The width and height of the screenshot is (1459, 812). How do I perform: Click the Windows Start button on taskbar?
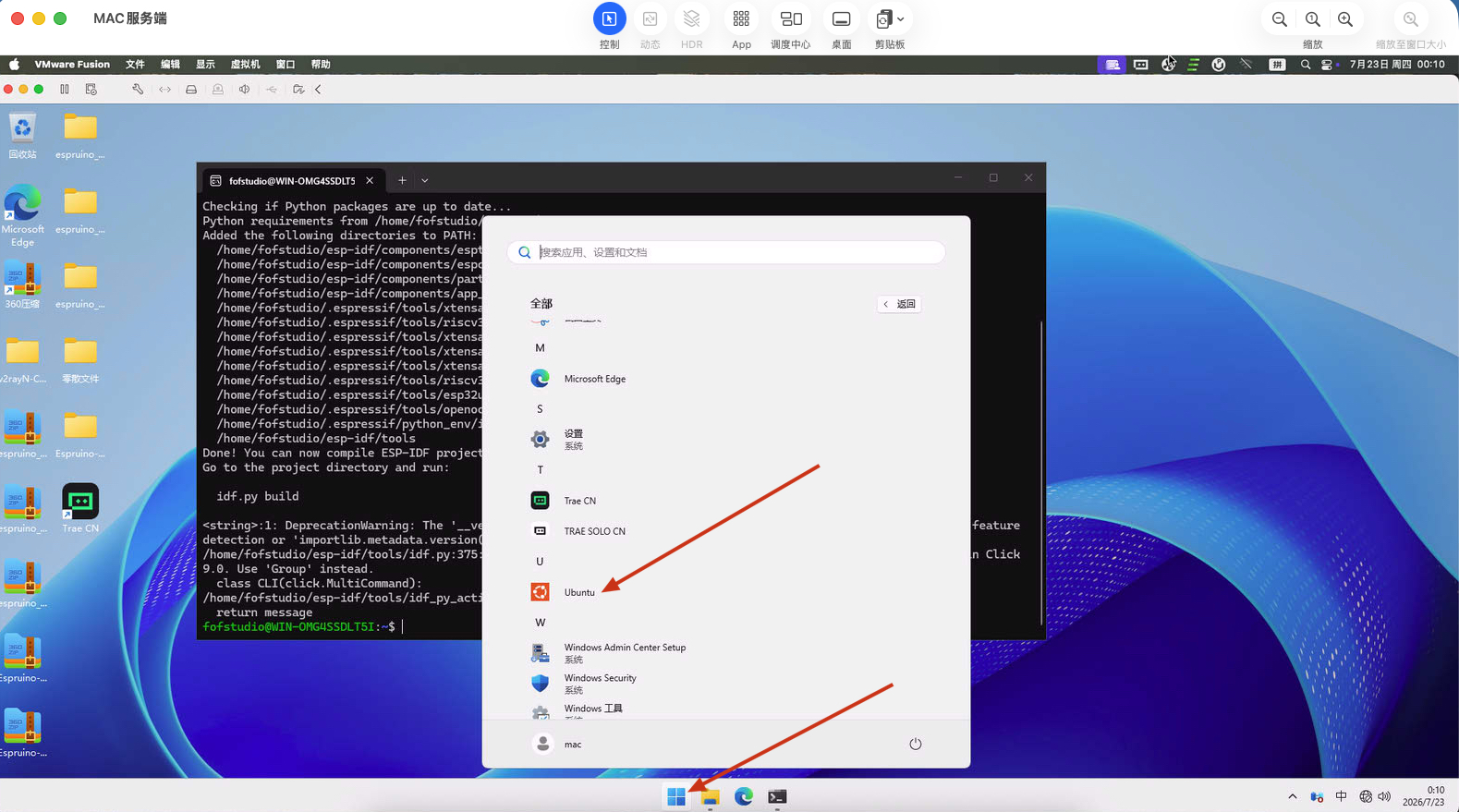click(x=676, y=796)
